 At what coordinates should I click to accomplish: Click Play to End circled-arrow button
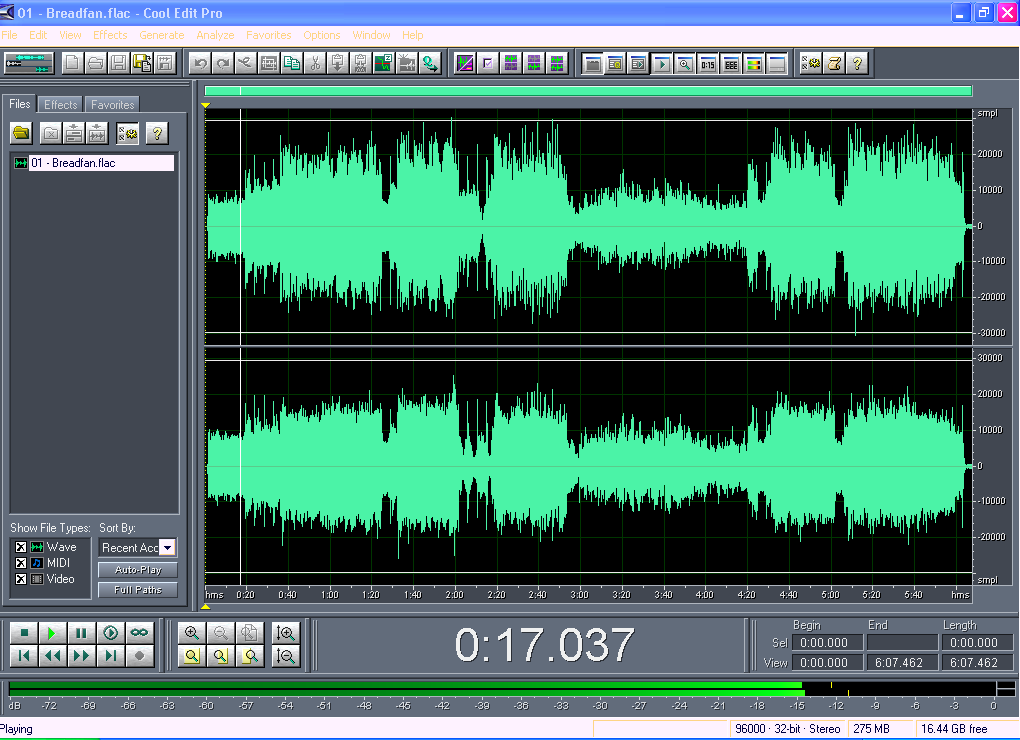(x=111, y=633)
